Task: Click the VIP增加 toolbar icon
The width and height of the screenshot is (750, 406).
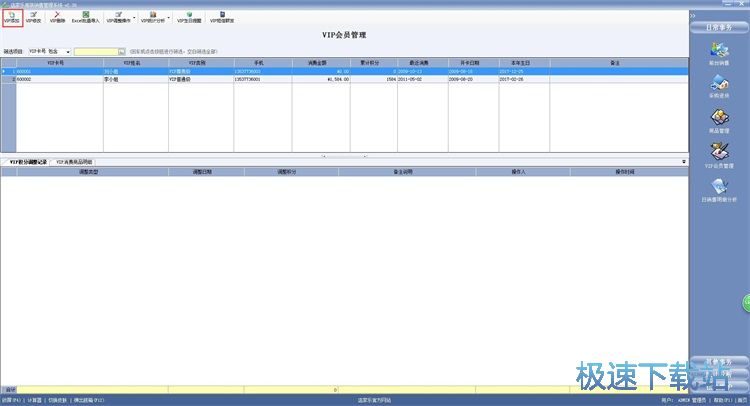Action: (x=12, y=16)
